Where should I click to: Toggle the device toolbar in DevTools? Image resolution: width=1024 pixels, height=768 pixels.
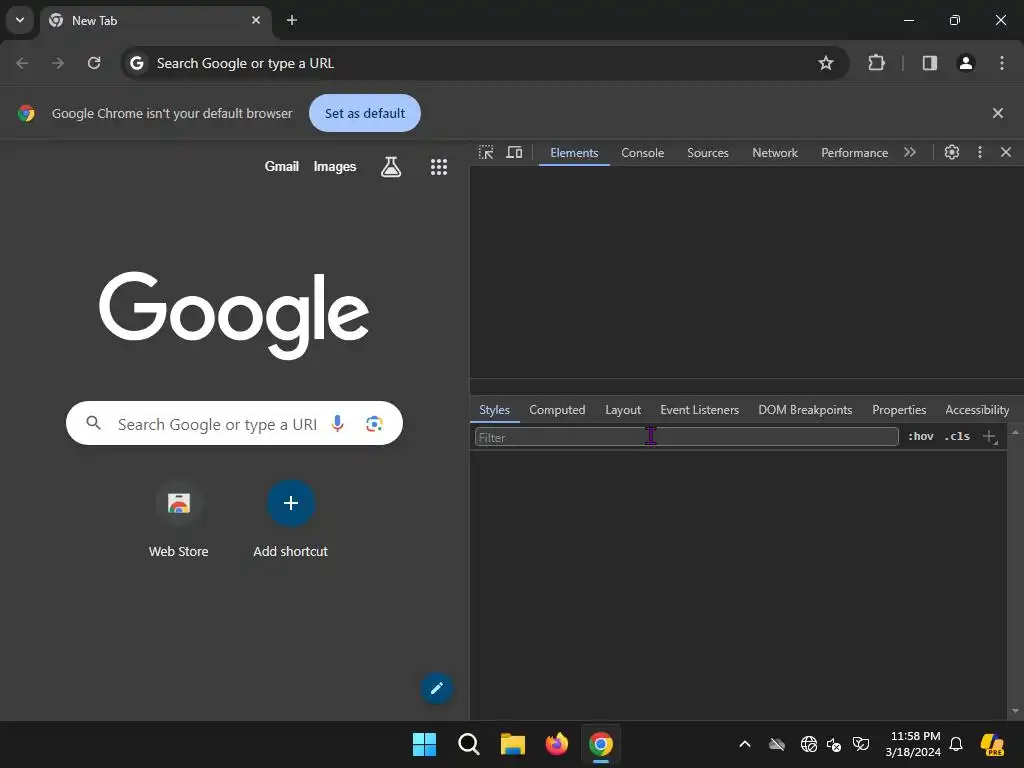515,152
